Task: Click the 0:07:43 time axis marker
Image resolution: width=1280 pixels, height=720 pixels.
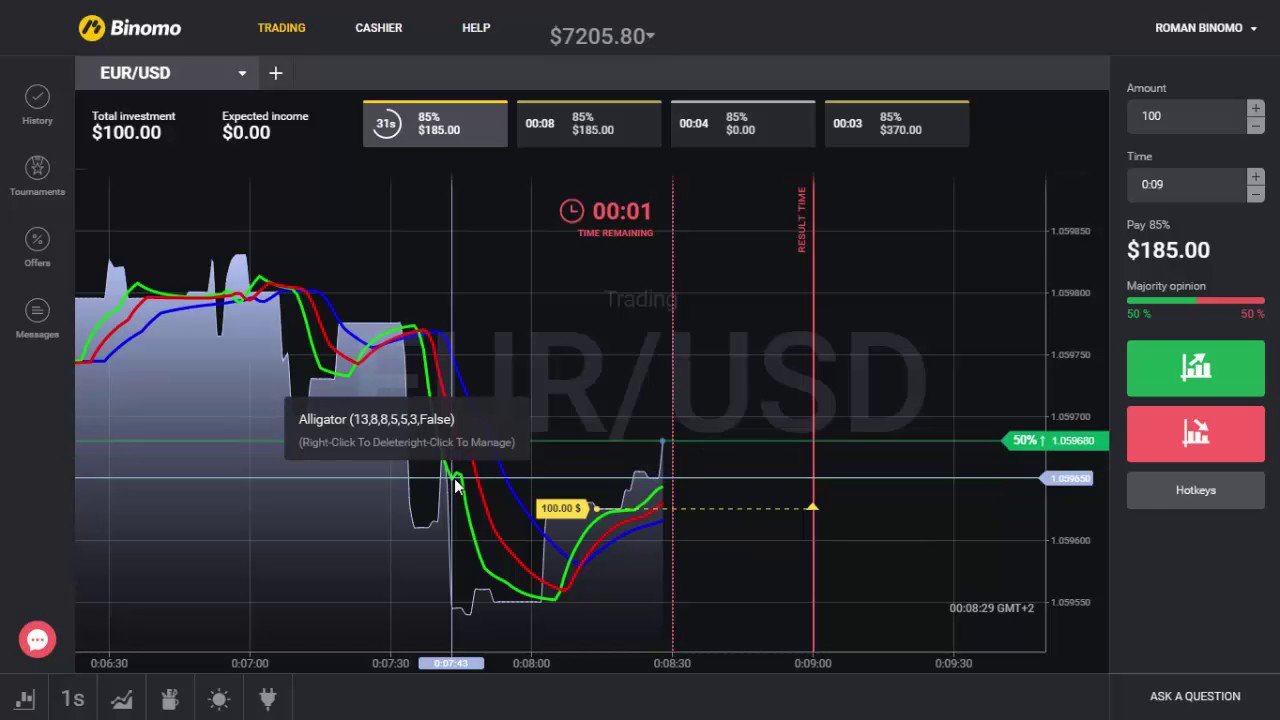Action: click(x=451, y=663)
